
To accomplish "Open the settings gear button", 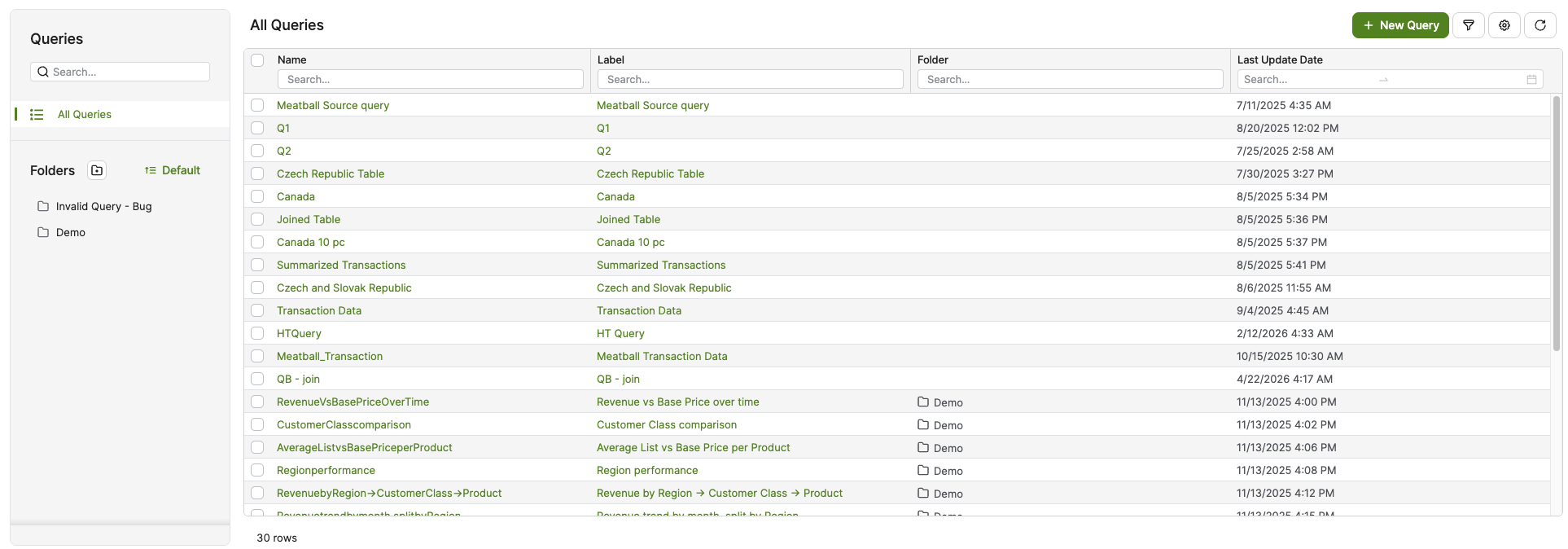I will (1504, 25).
